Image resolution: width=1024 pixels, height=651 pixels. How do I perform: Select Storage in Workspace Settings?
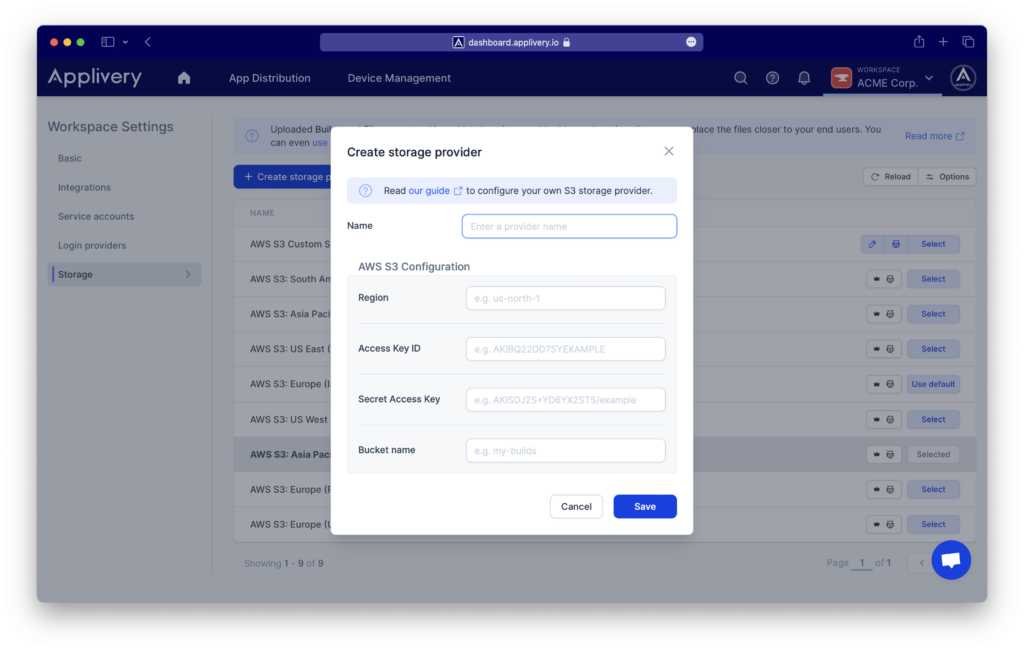(125, 275)
